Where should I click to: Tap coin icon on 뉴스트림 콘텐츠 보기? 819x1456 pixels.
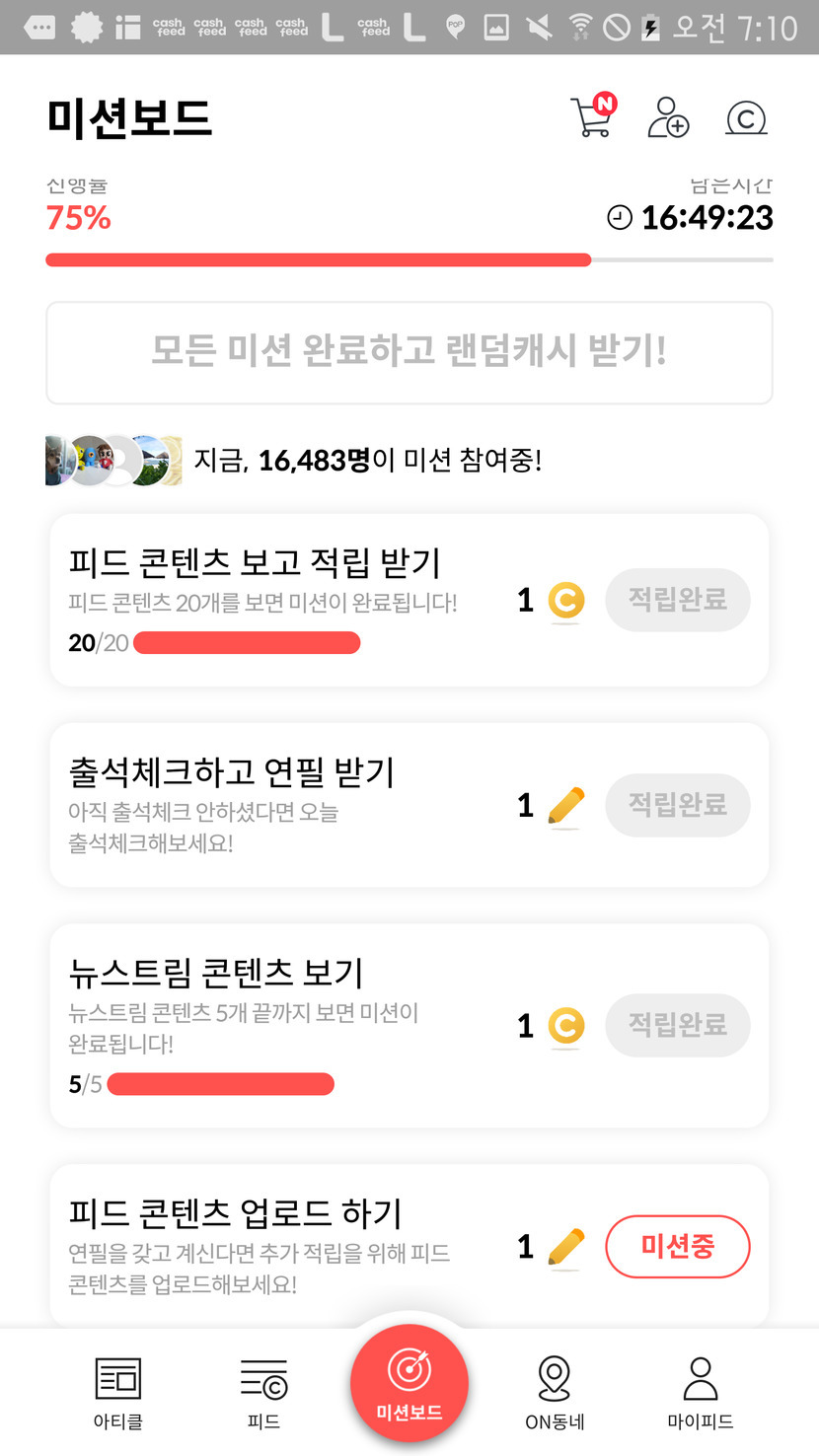[x=566, y=1027]
